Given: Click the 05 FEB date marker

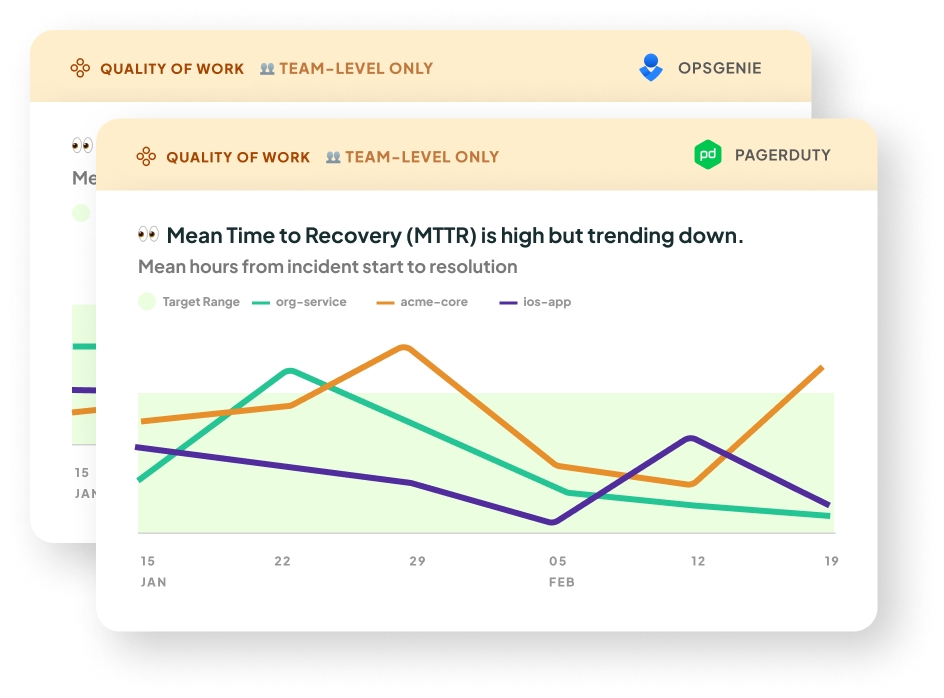Looking at the screenshot, I should point(558,570).
